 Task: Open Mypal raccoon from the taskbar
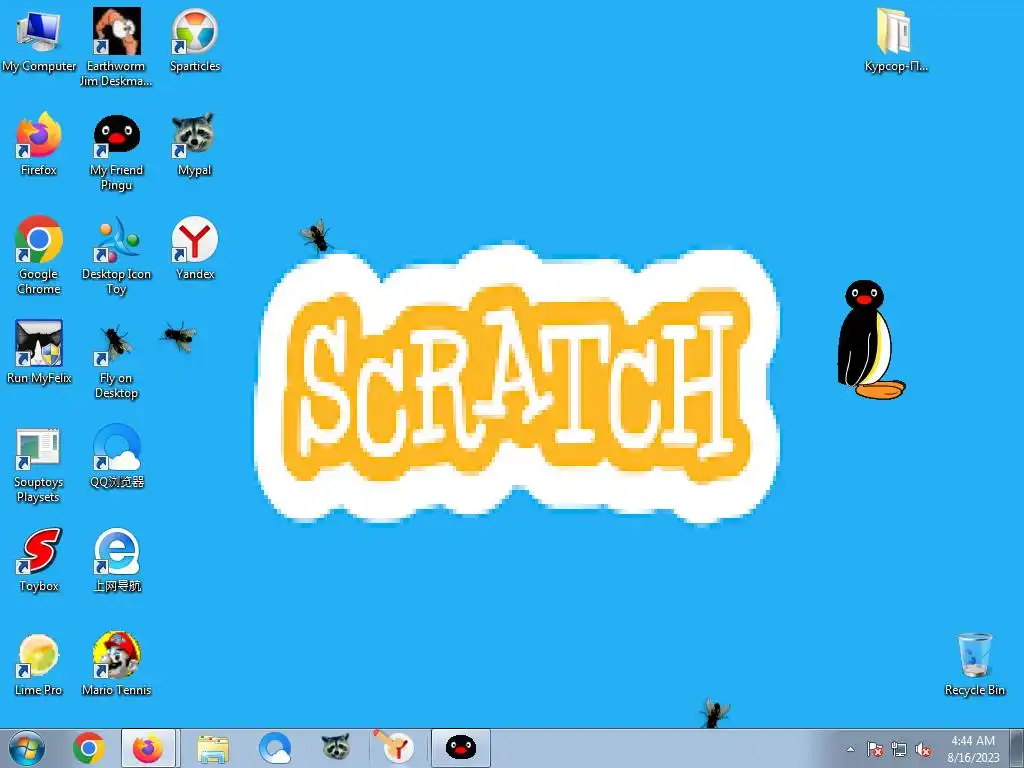pos(336,748)
